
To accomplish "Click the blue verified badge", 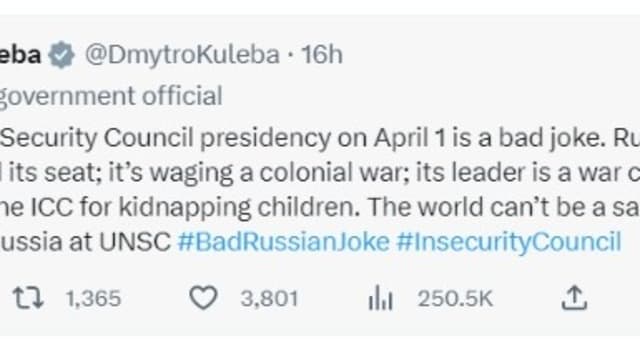I will click(62, 55).
